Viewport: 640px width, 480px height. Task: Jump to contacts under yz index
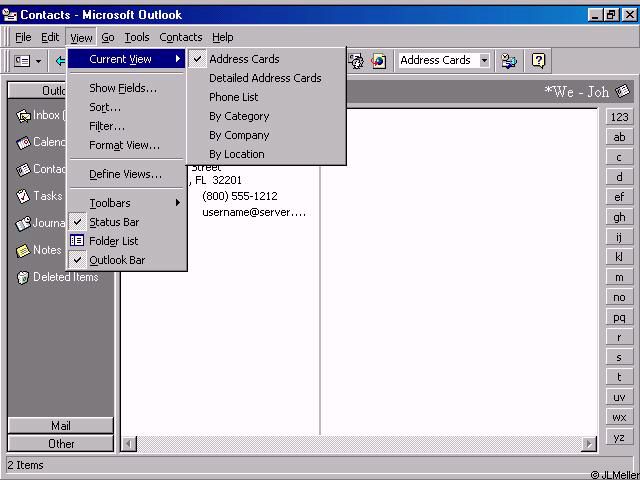(619, 437)
